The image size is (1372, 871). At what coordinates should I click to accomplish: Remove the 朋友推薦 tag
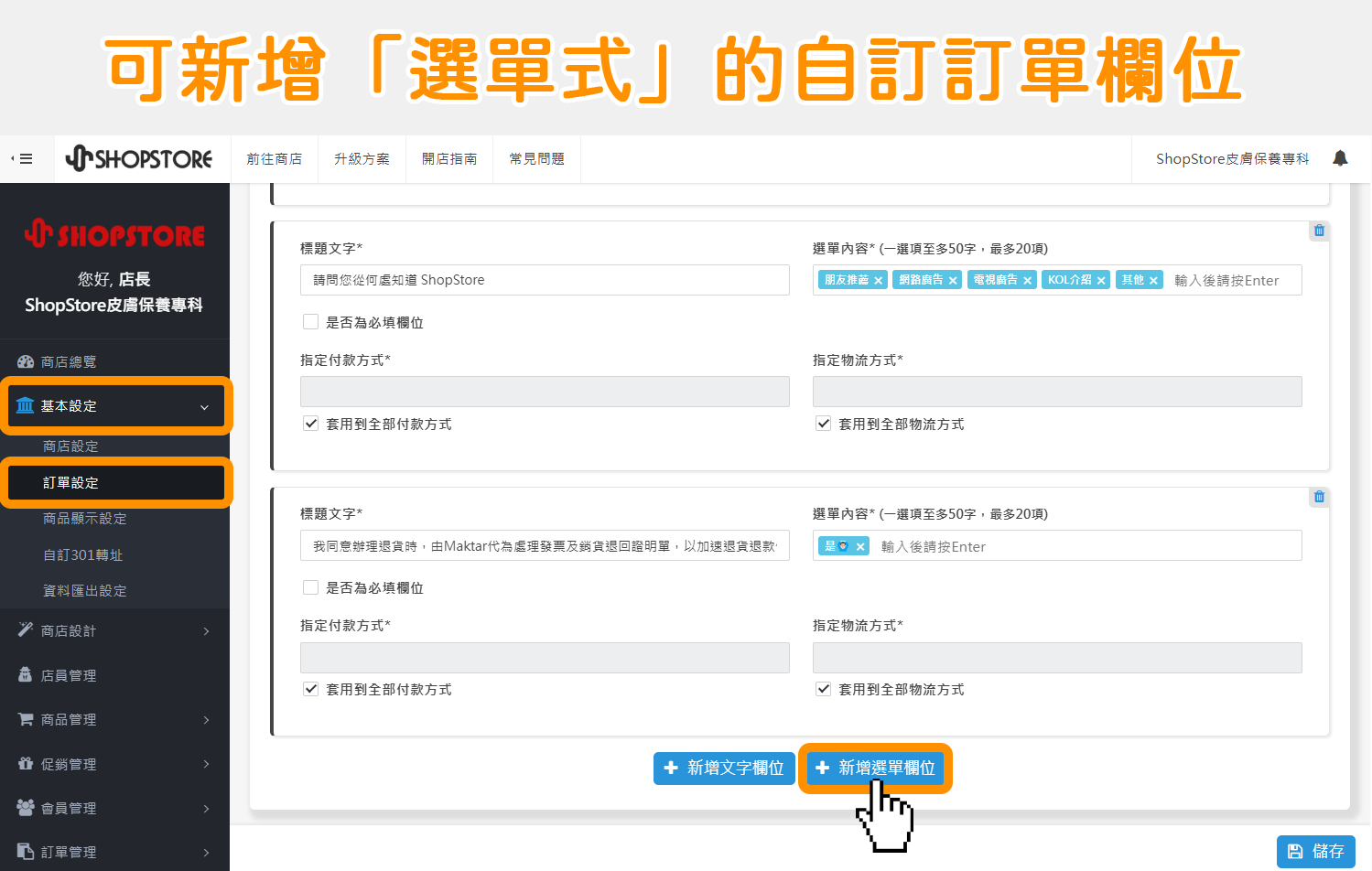tap(878, 281)
